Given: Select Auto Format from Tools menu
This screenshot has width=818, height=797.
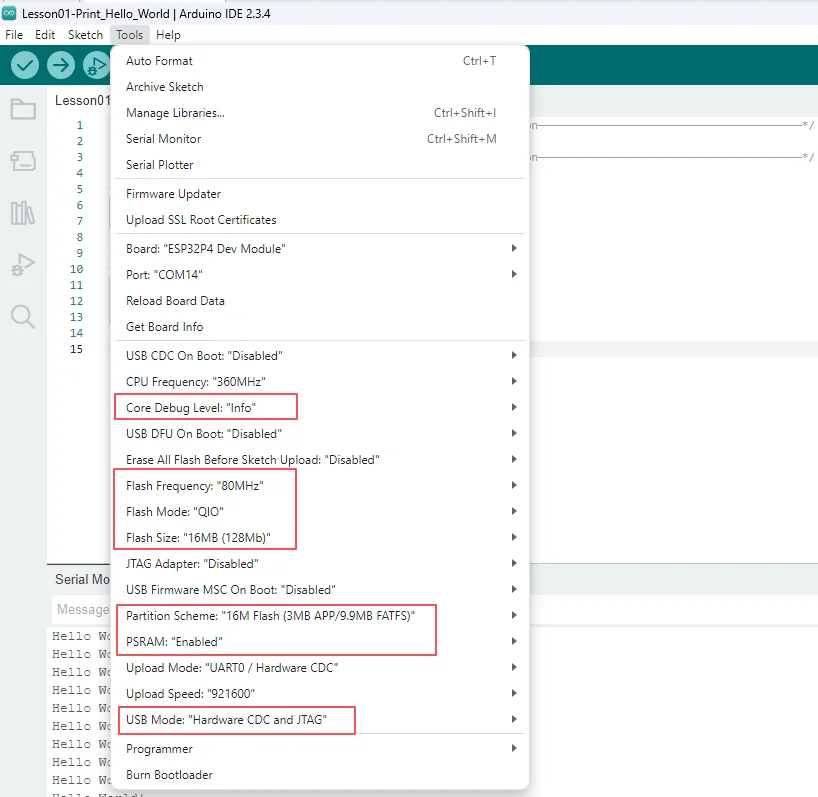Looking at the screenshot, I should click(x=319, y=61).
